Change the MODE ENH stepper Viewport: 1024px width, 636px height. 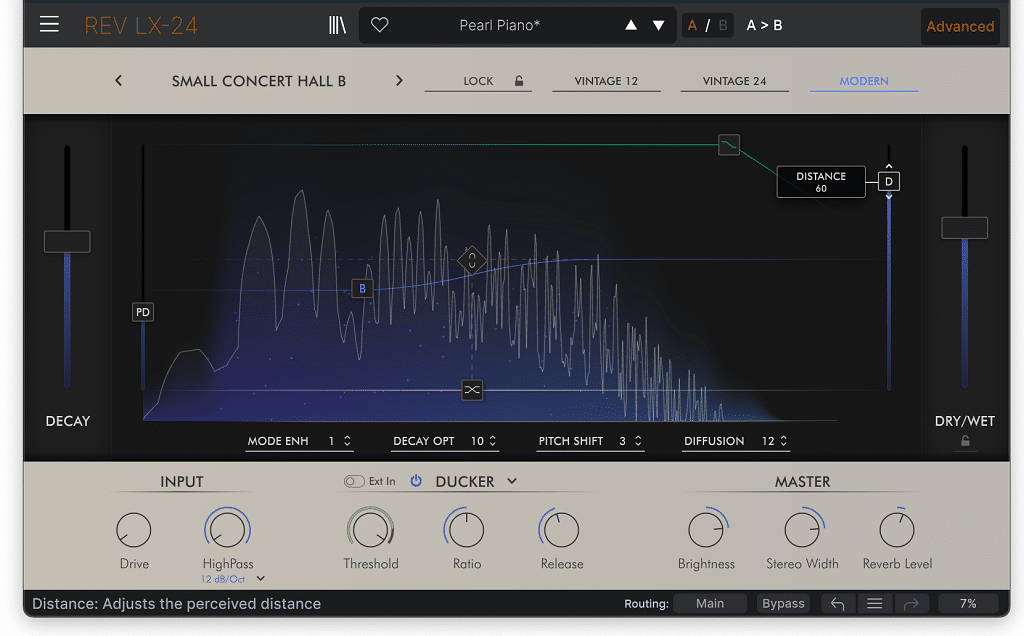coord(347,441)
